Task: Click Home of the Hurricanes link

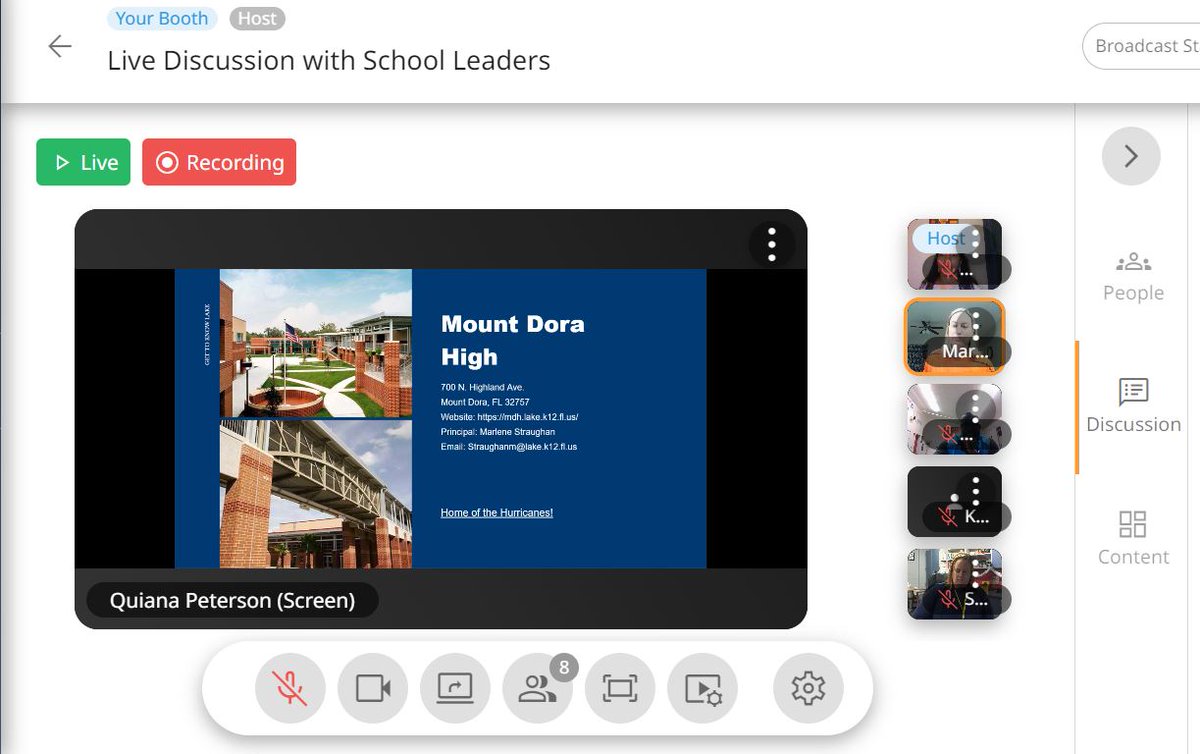Action: 497,513
